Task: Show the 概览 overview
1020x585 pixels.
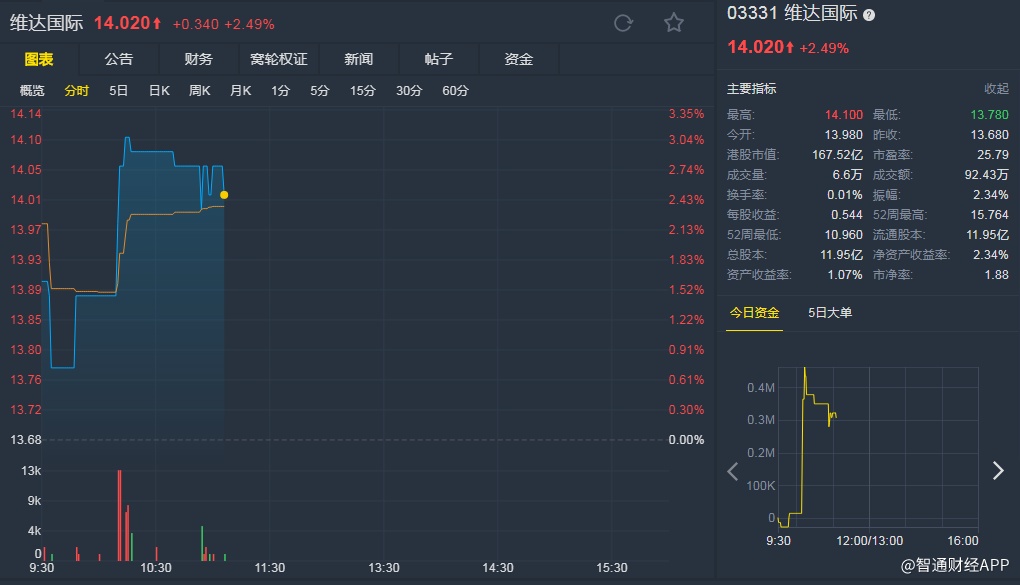Action: pyautogui.click(x=32, y=91)
